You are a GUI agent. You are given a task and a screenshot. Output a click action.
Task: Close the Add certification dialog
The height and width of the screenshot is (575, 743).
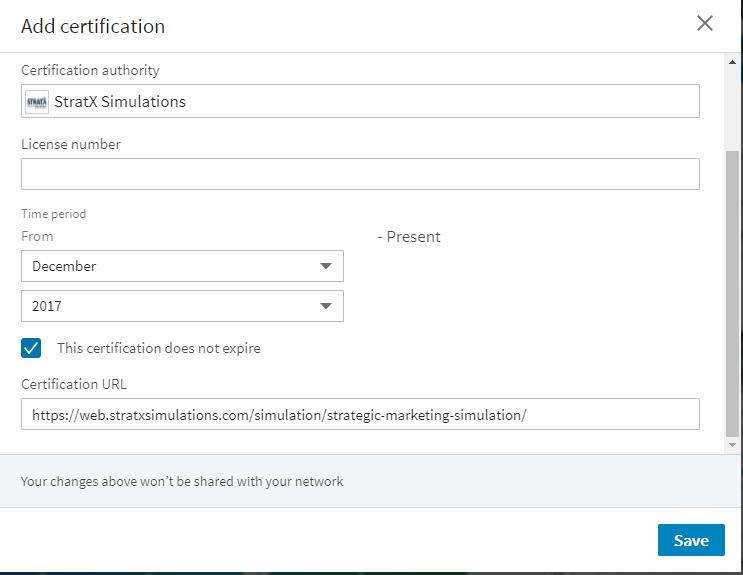[705, 24]
